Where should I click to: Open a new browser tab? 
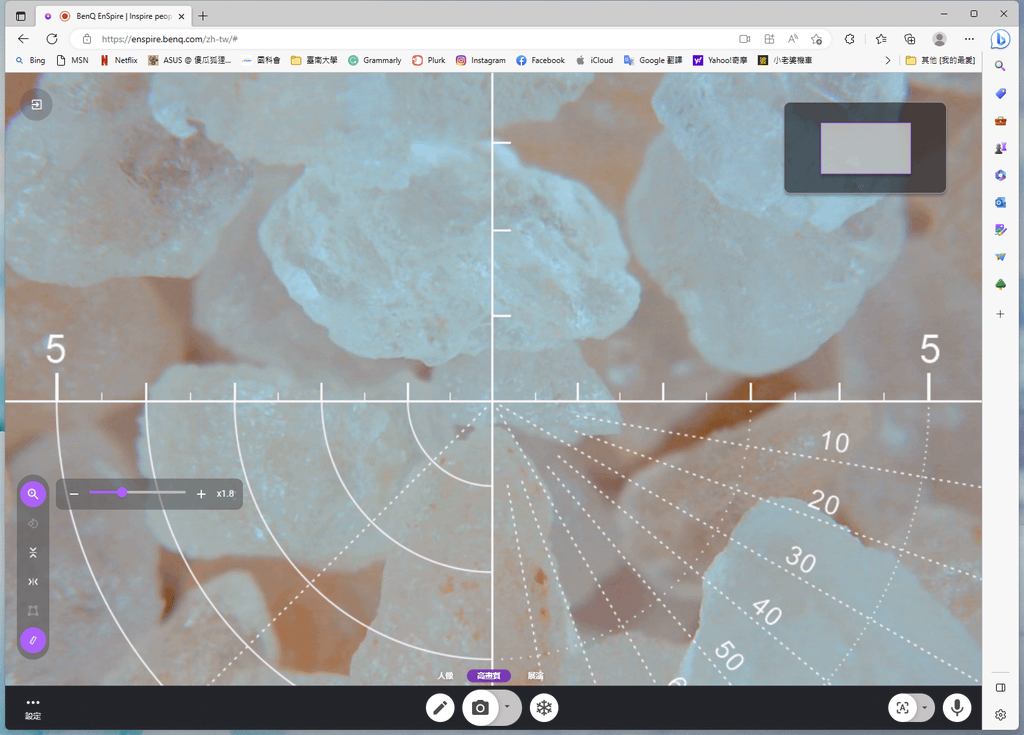(x=202, y=16)
